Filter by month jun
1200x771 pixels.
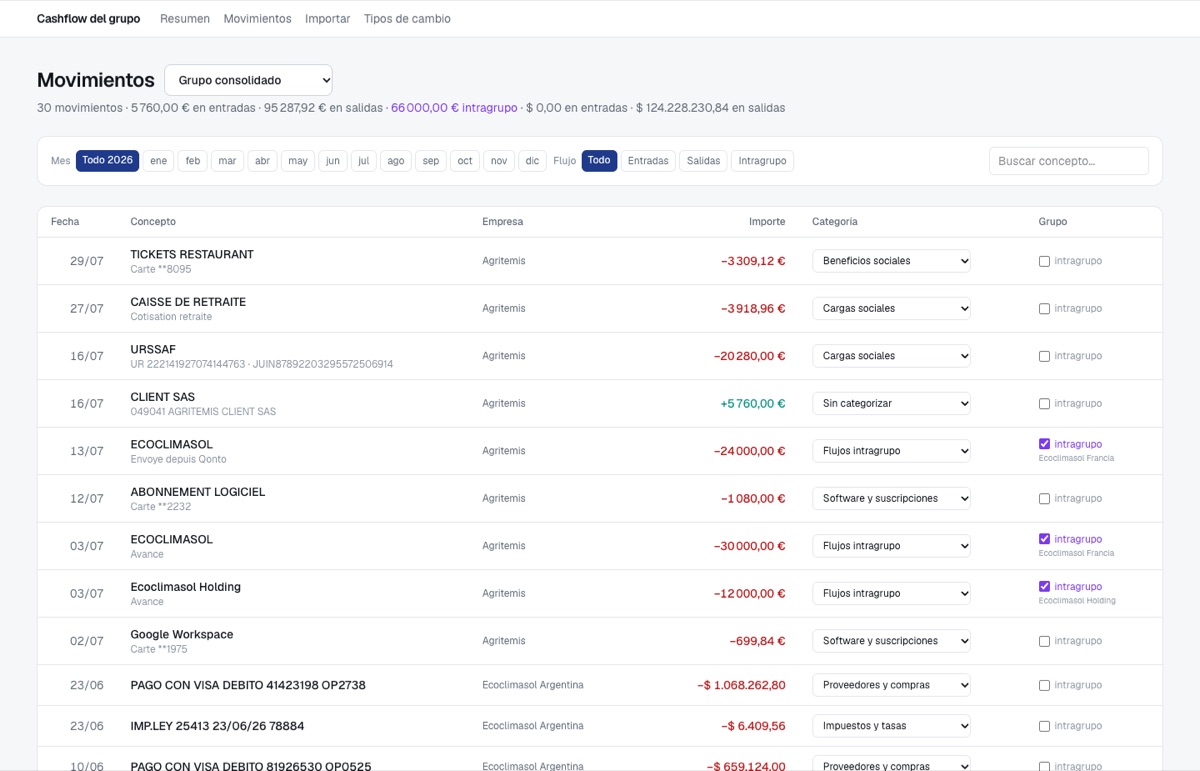pos(333,161)
